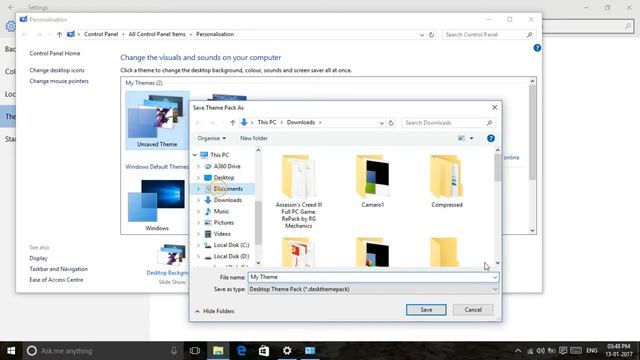The height and width of the screenshot is (360, 640).
Task: Open Control Panel Home link
Action: (55, 53)
